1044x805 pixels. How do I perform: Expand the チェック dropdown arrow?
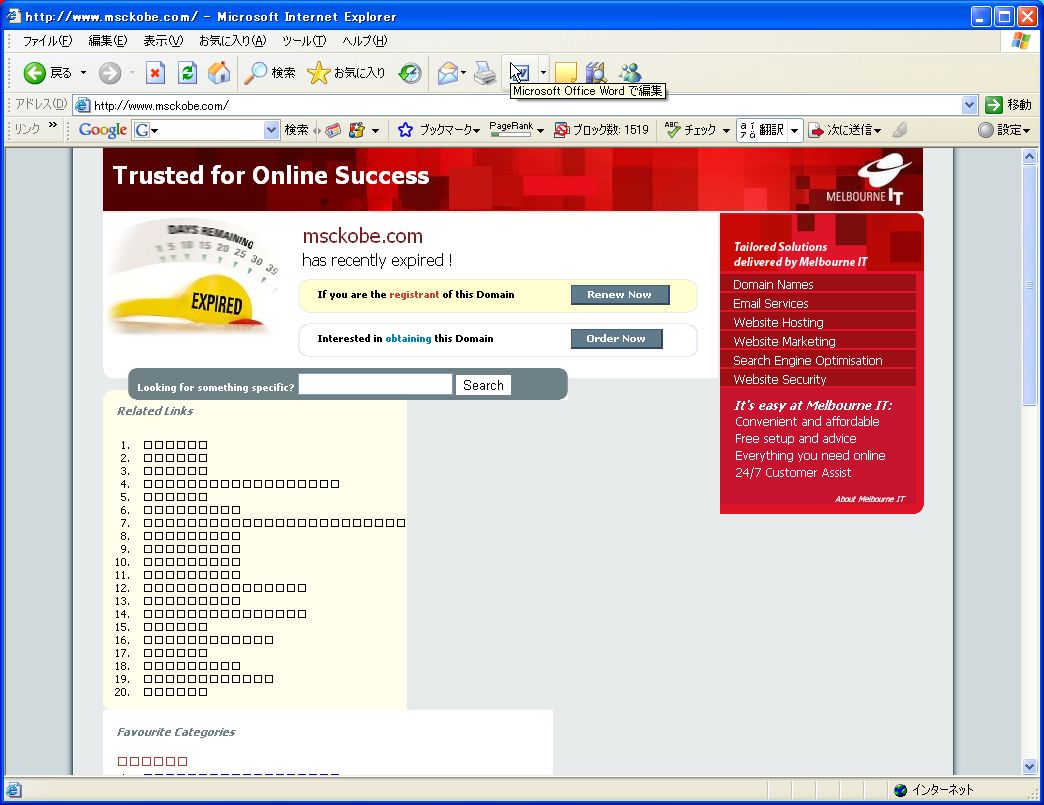tap(726, 131)
